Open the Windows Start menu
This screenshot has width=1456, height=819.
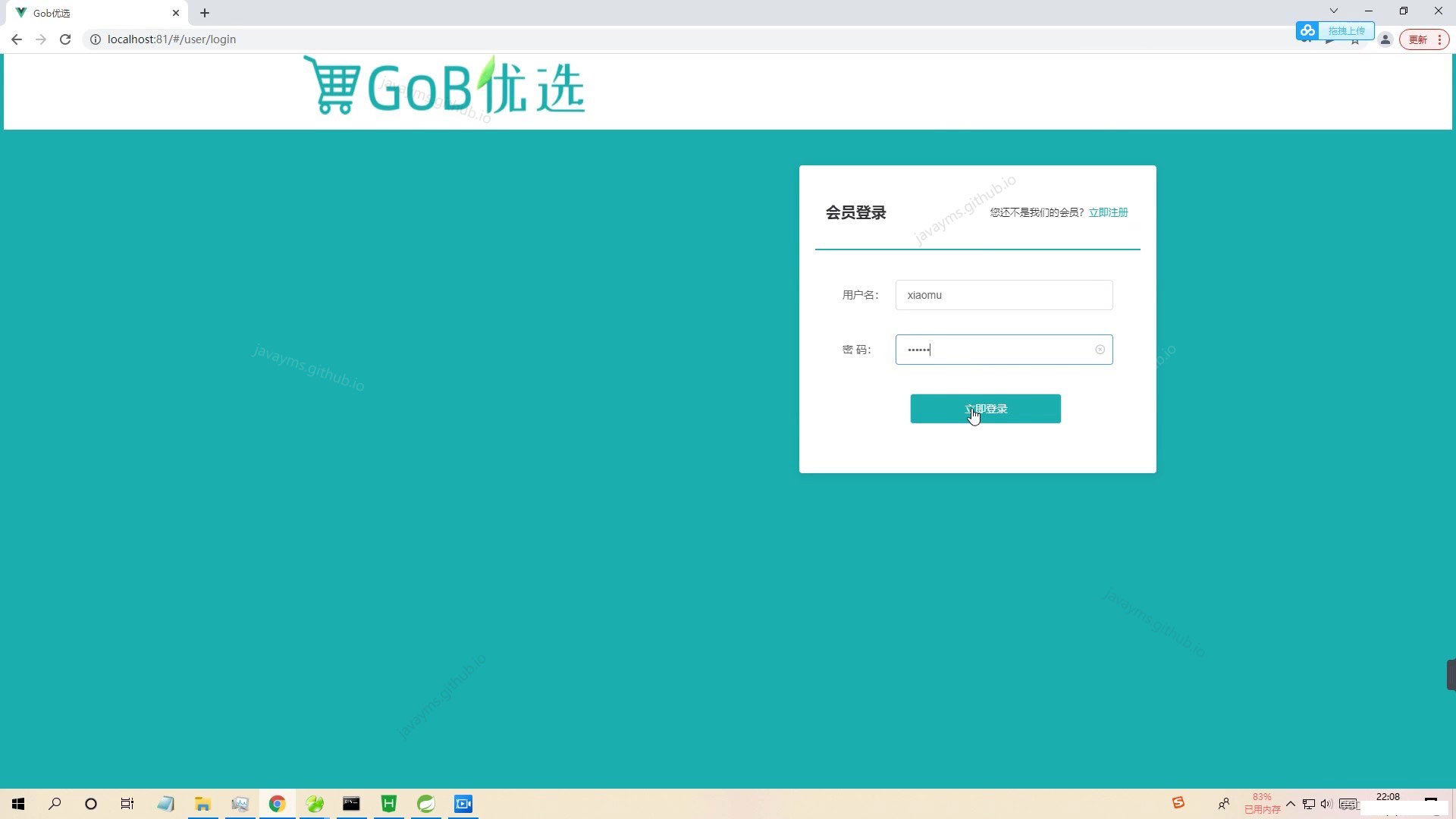(18, 804)
